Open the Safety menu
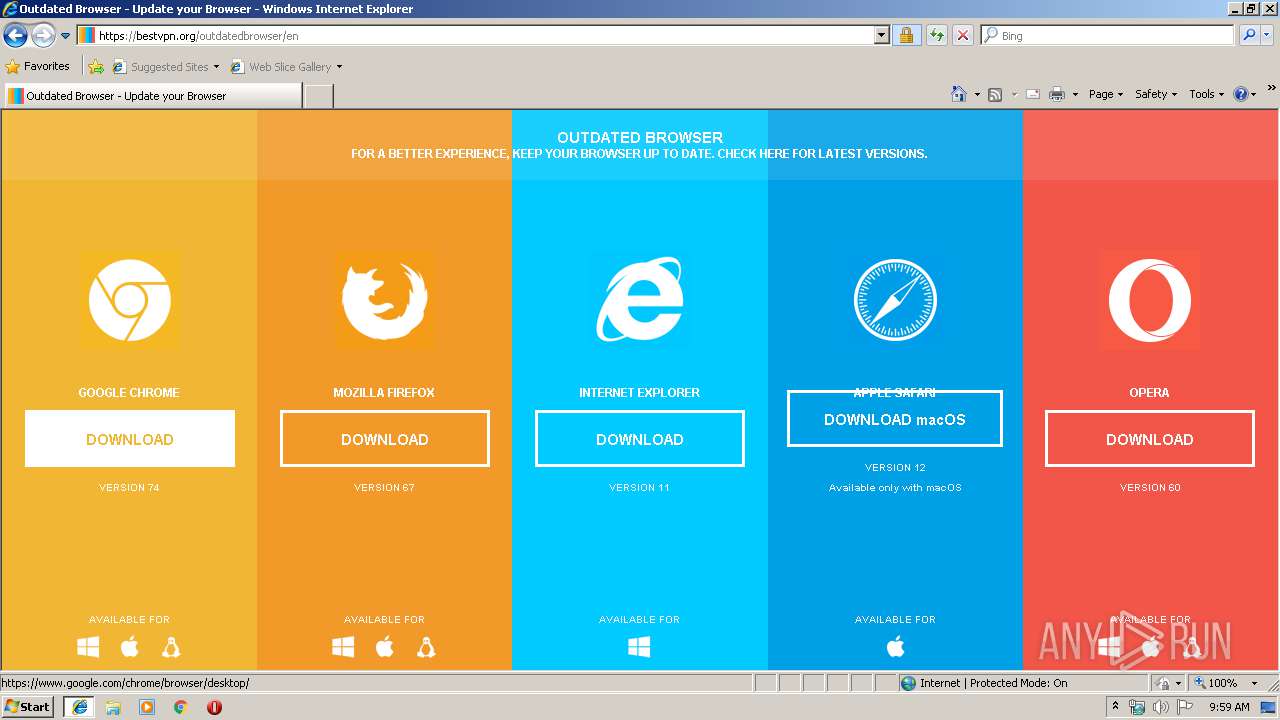Viewport: 1280px width, 720px height. (x=1156, y=94)
